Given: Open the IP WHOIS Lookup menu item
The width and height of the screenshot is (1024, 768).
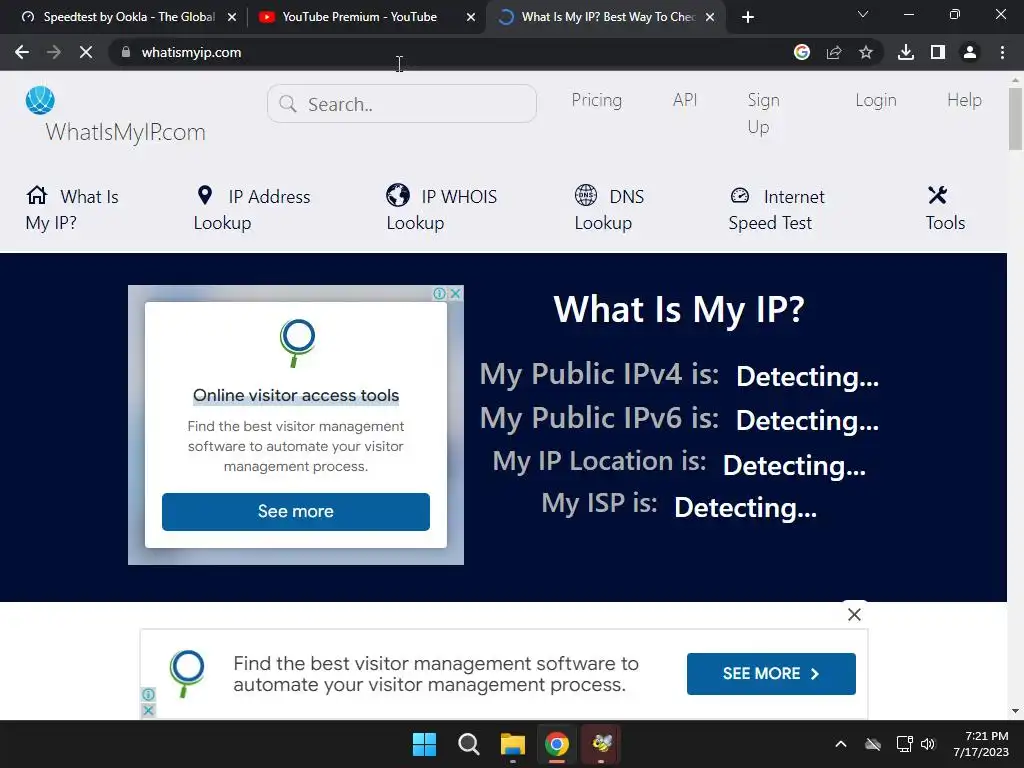Looking at the screenshot, I should tap(441, 209).
